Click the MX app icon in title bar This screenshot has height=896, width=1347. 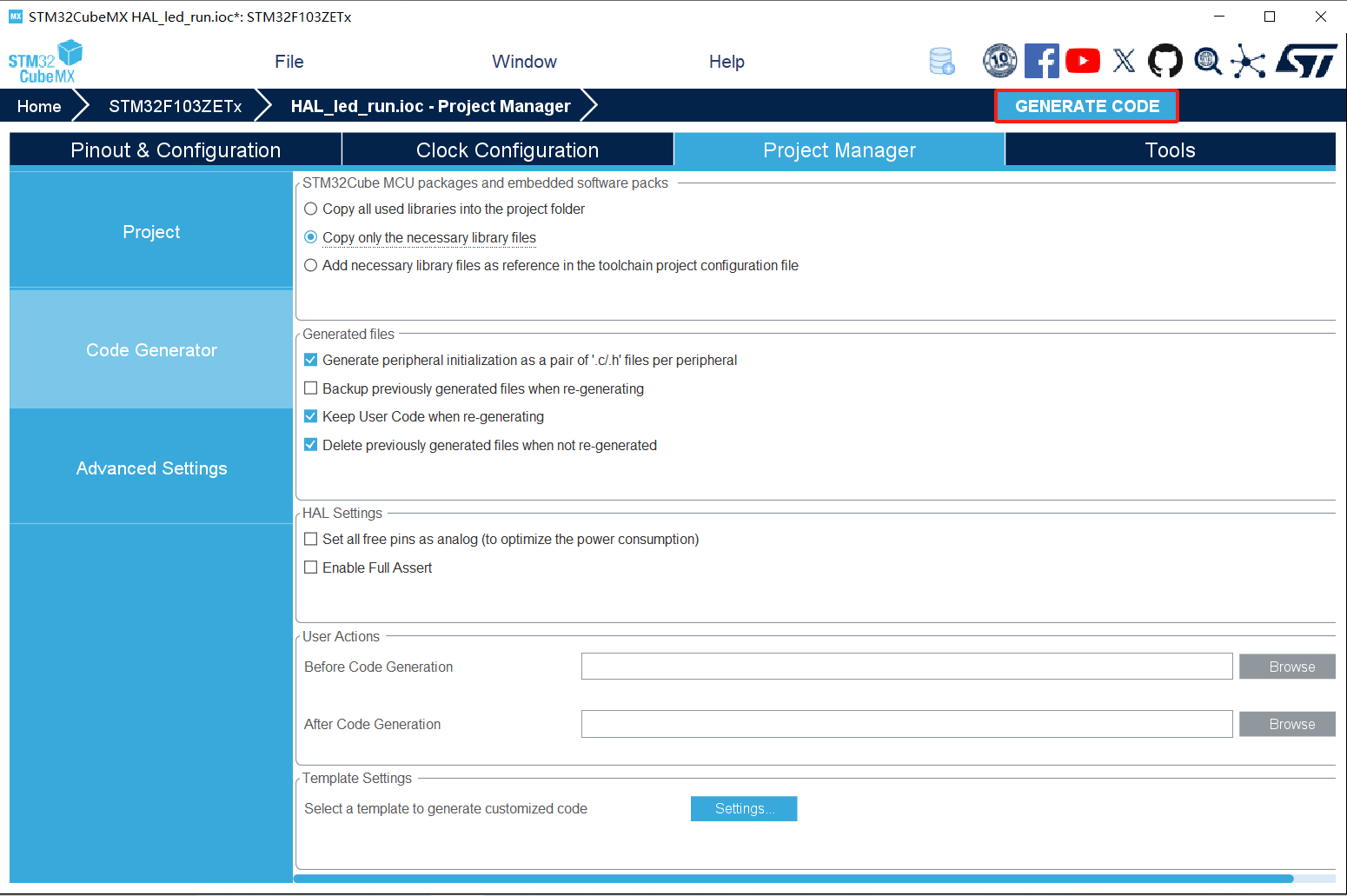[15, 17]
